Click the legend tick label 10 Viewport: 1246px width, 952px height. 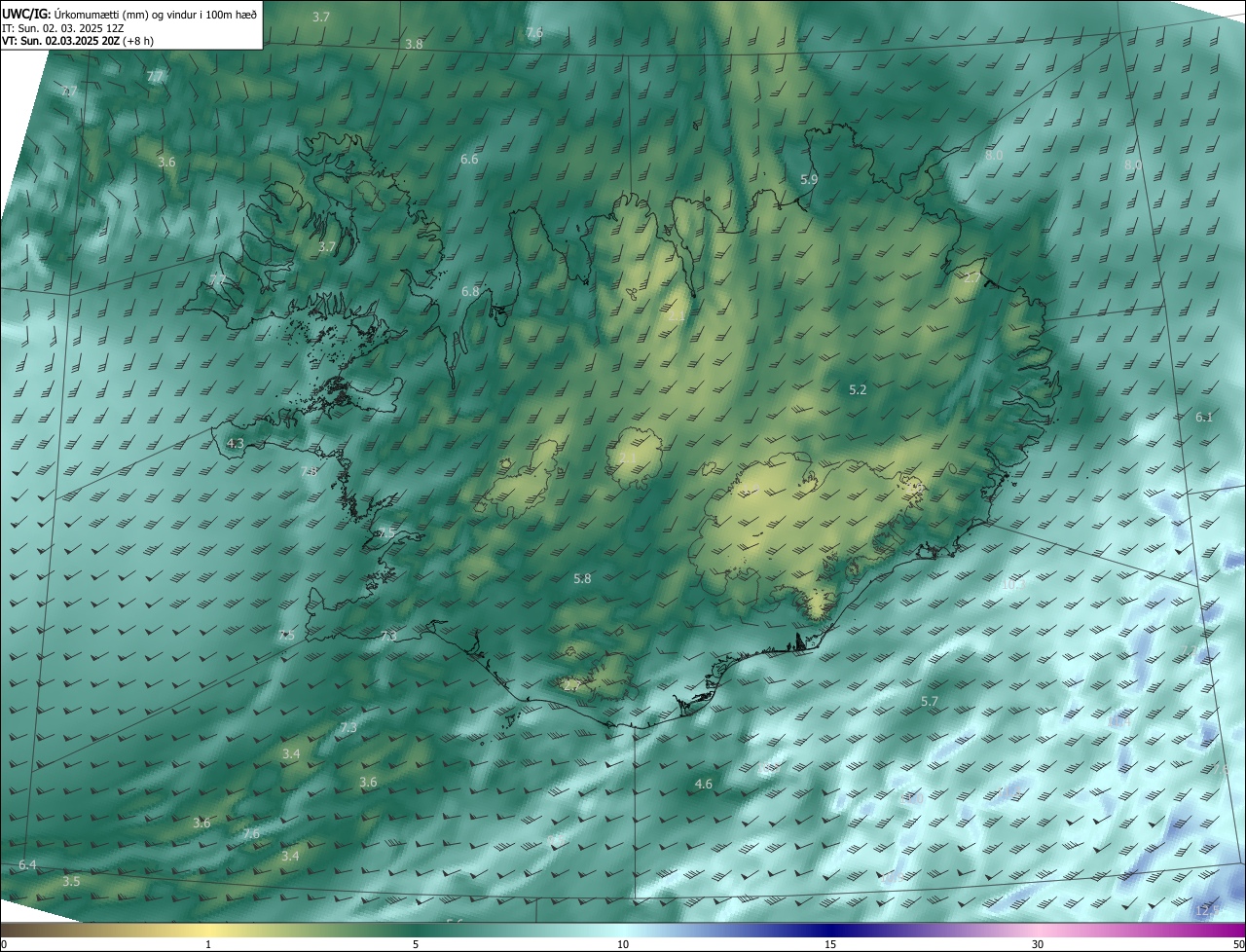[x=623, y=944]
